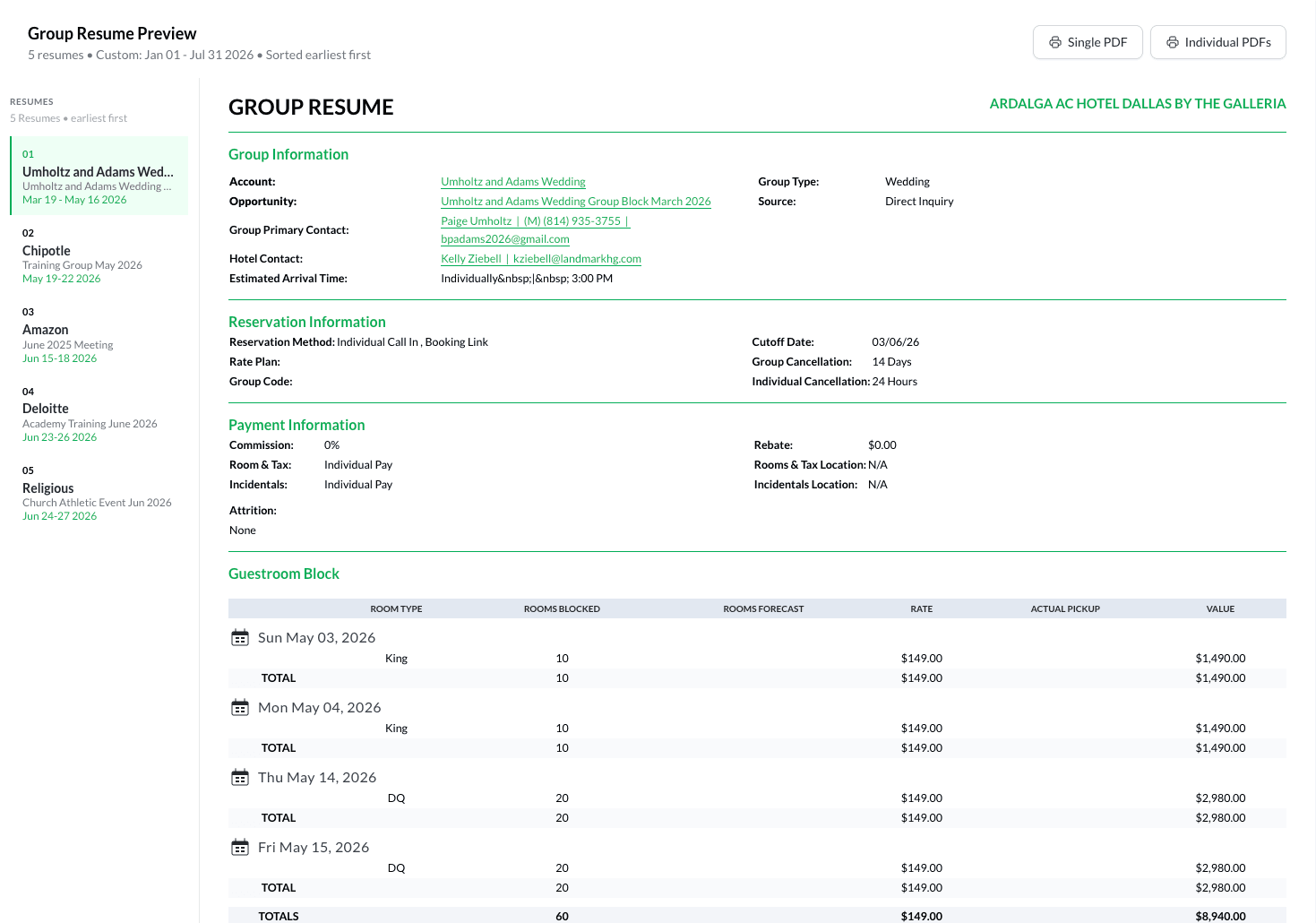1316x923 pixels.
Task: Click the ROOM TYPE column header
Action: pyautogui.click(x=396, y=609)
